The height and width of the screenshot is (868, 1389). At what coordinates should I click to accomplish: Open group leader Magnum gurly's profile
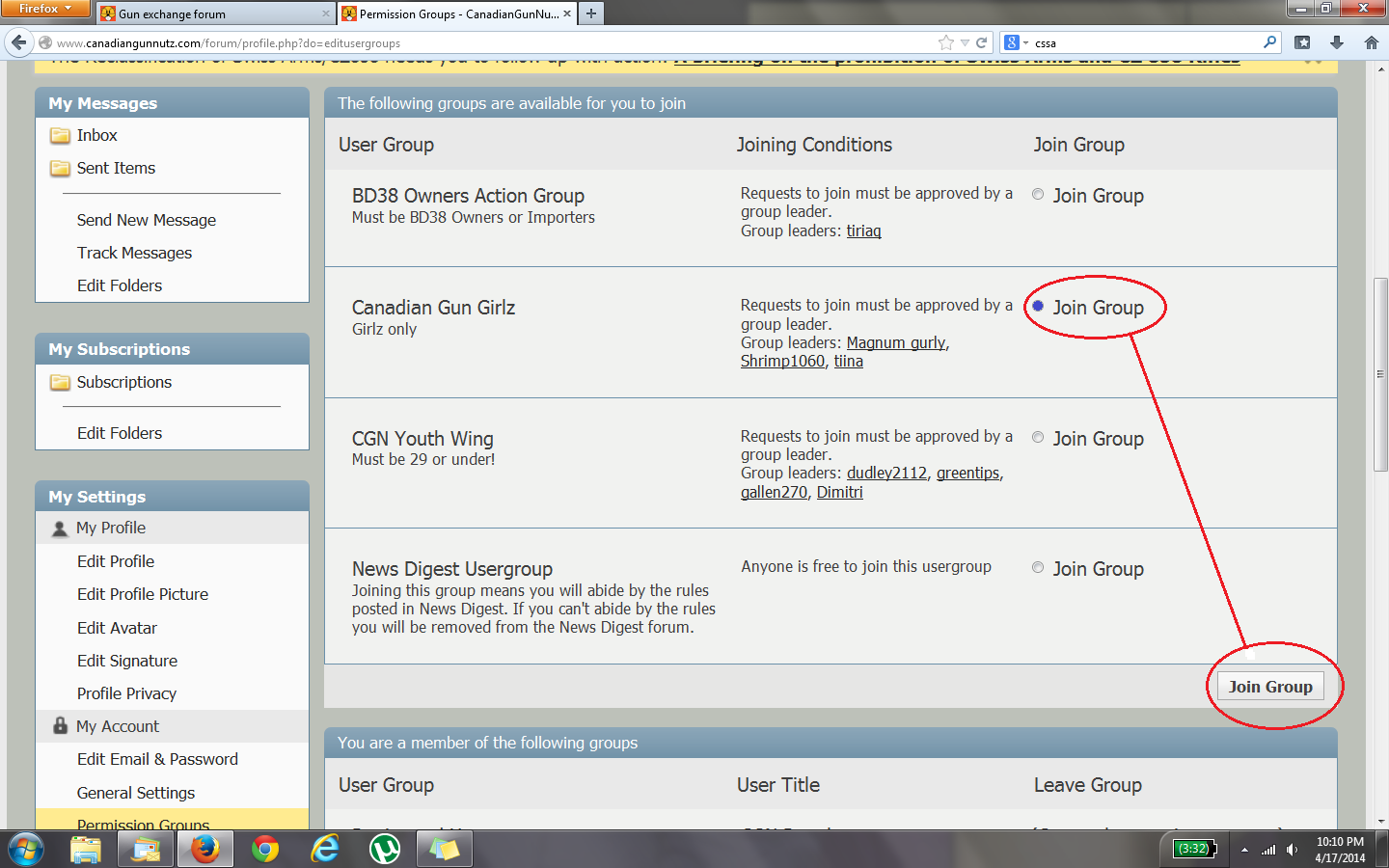[896, 342]
